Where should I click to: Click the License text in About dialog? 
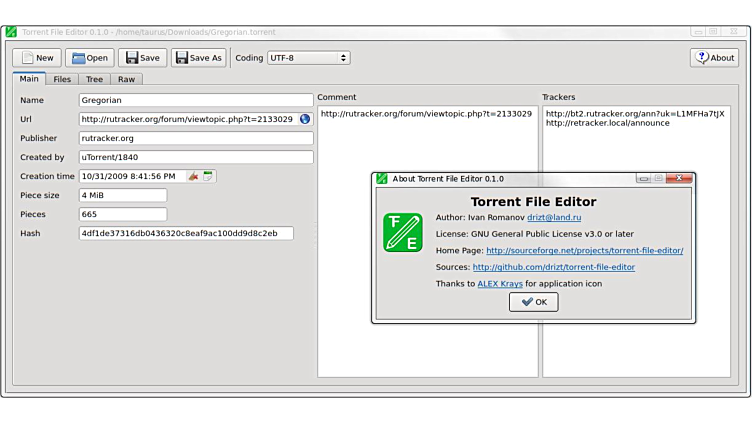point(535,234)
